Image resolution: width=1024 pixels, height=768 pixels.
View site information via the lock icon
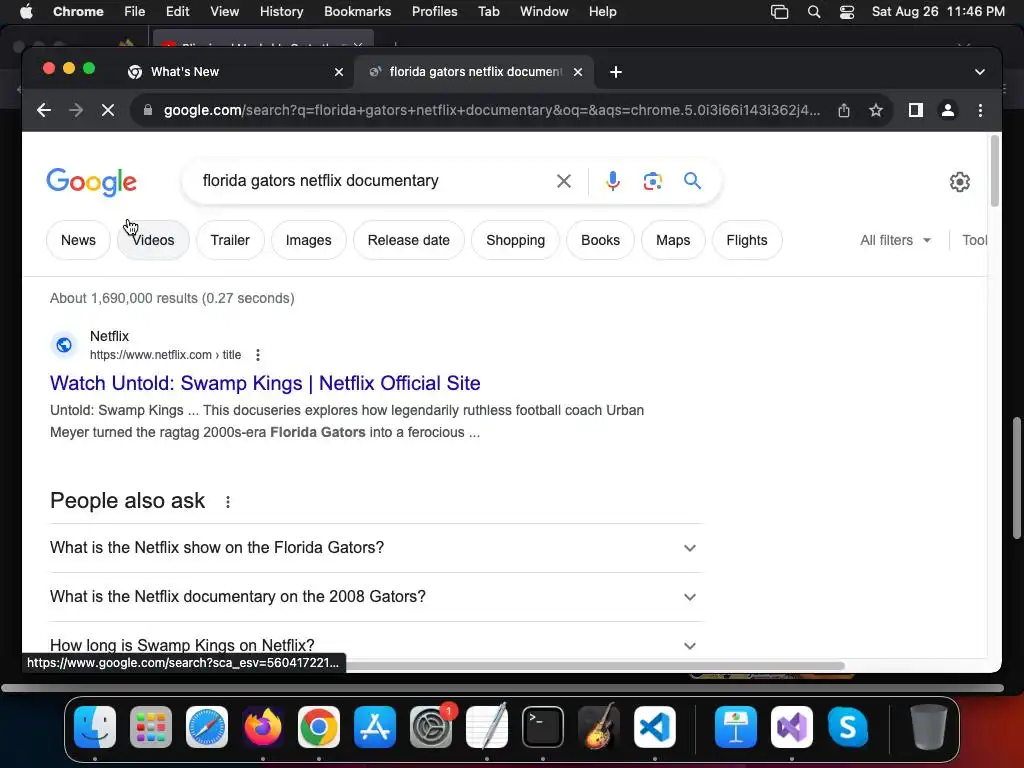point(148,110)
